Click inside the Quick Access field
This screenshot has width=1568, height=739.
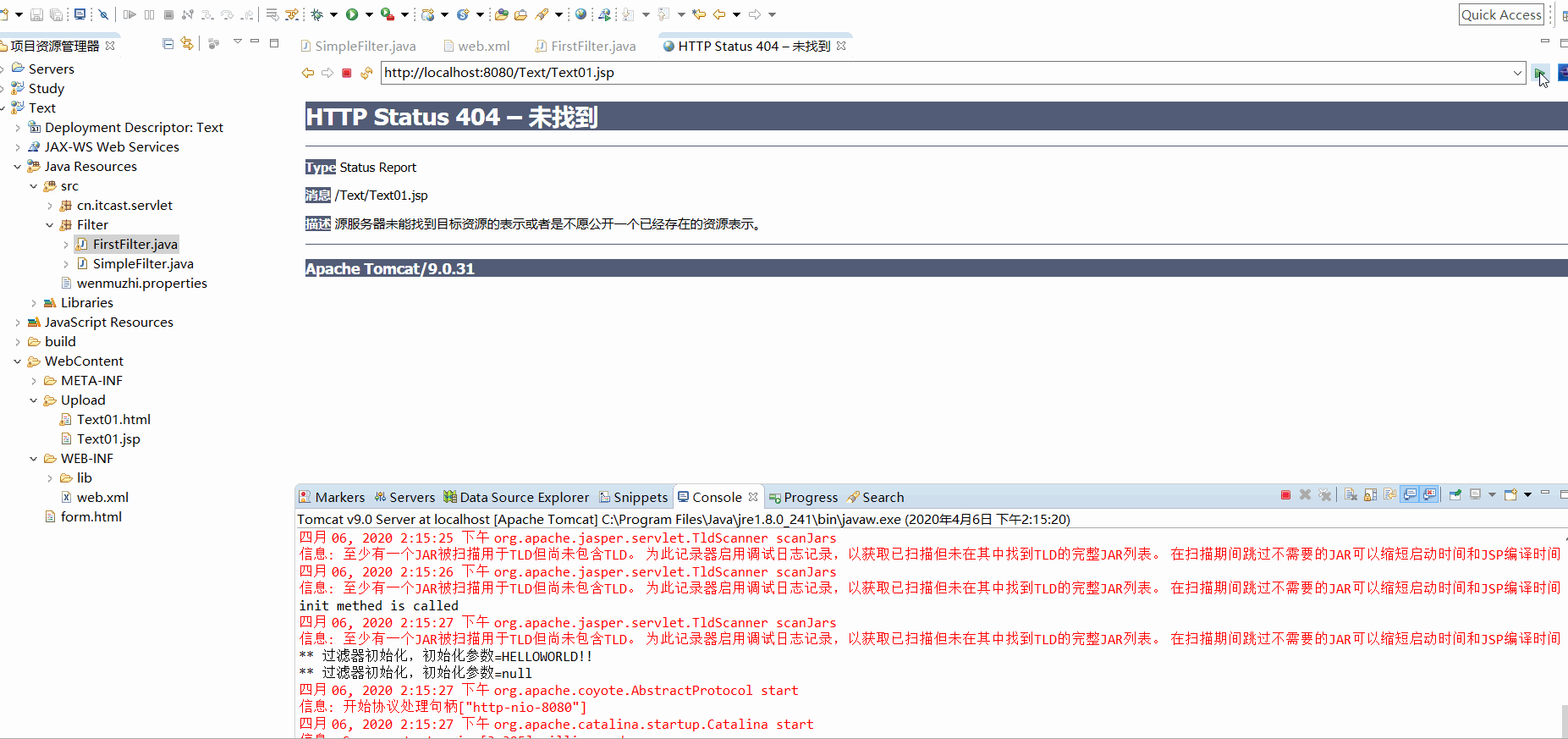click(x=1502, y=14)
